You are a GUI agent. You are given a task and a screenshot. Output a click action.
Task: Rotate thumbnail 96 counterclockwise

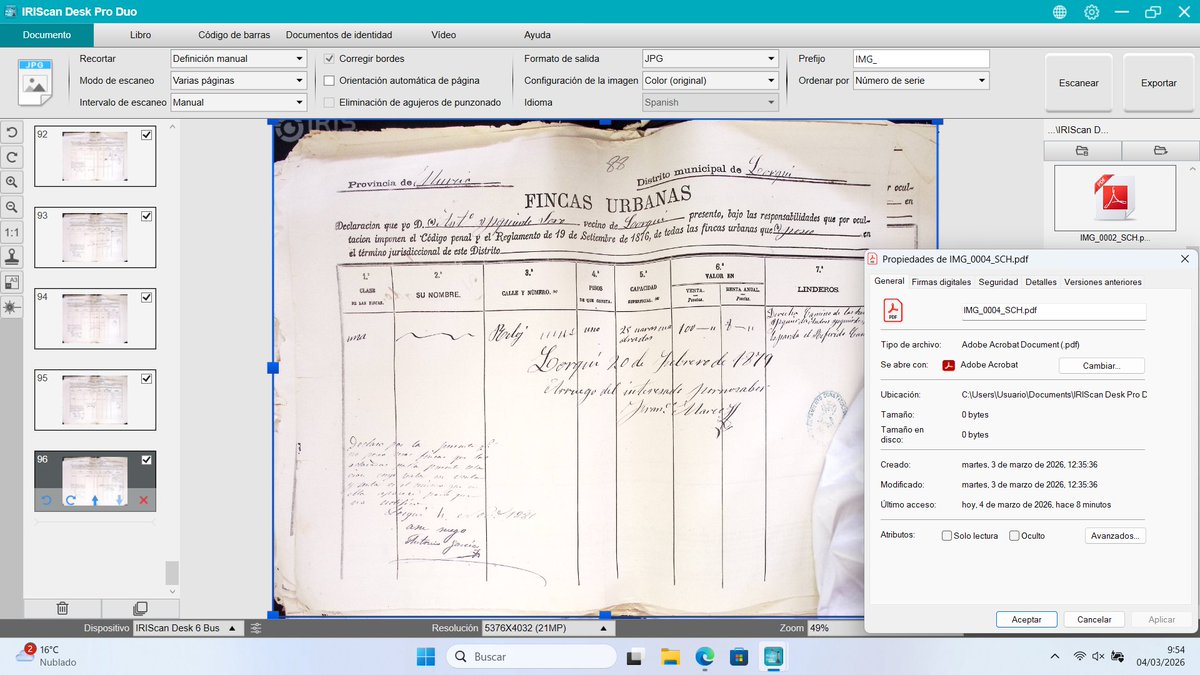46,500
